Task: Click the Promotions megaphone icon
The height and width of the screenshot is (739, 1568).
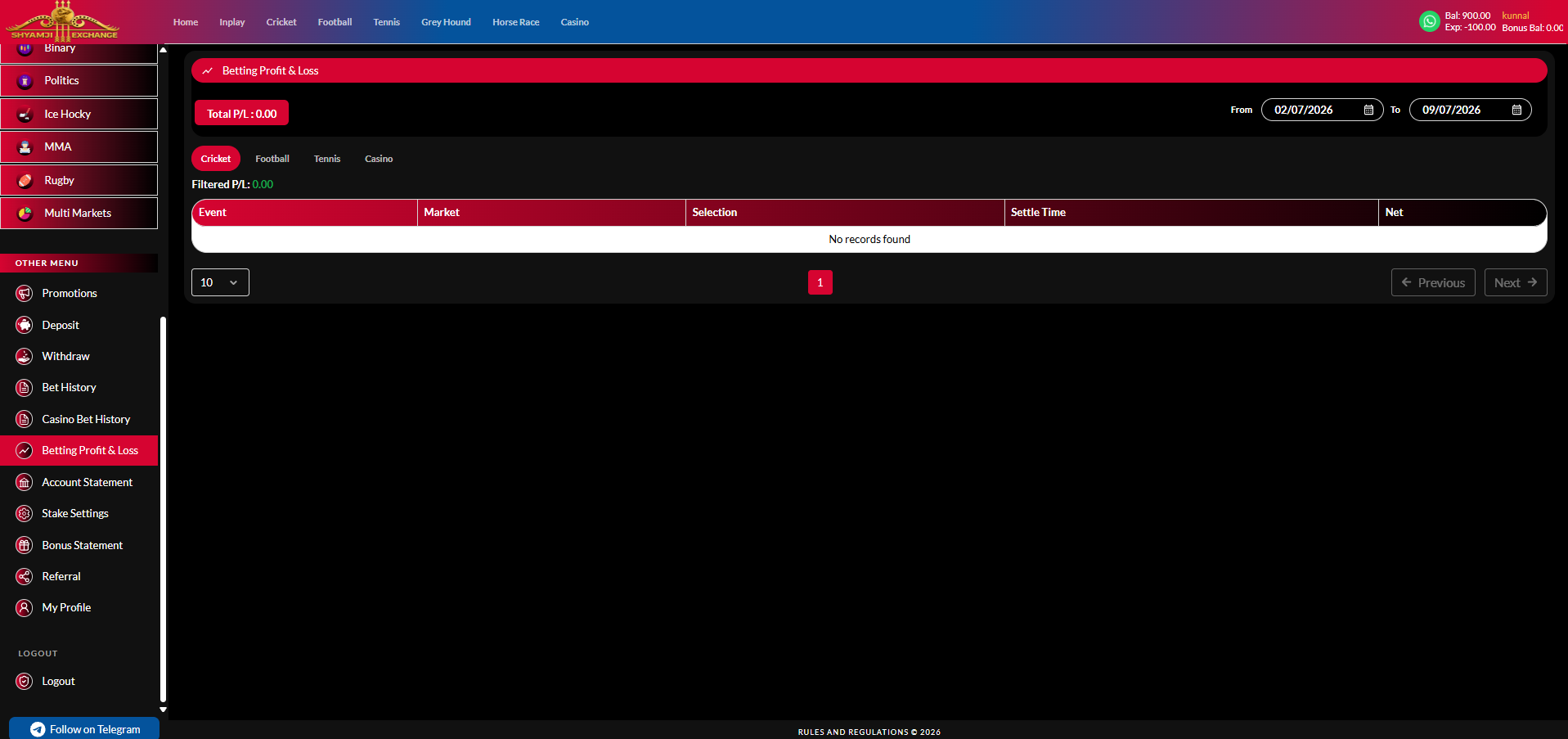Action: pos(25,293)
